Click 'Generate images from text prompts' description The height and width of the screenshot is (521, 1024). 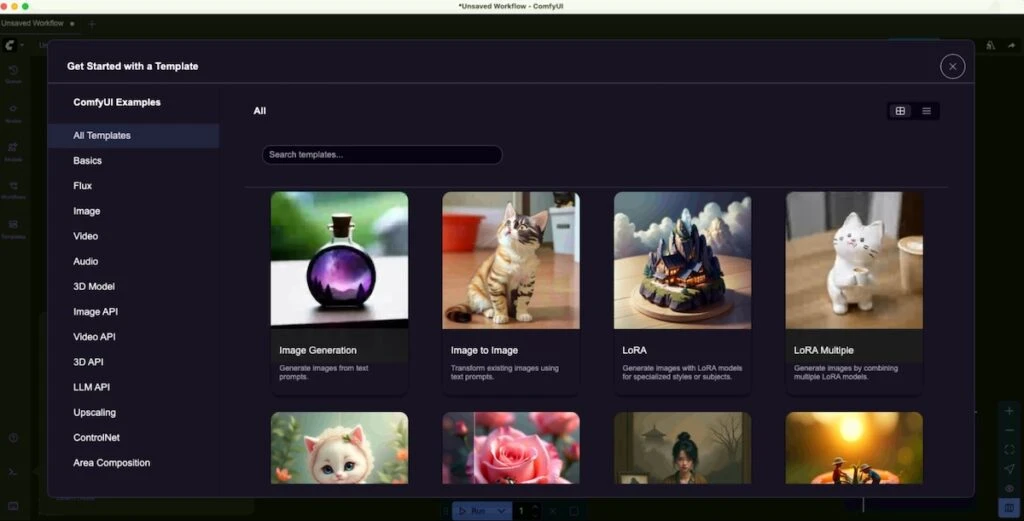[x=324, y=372]
